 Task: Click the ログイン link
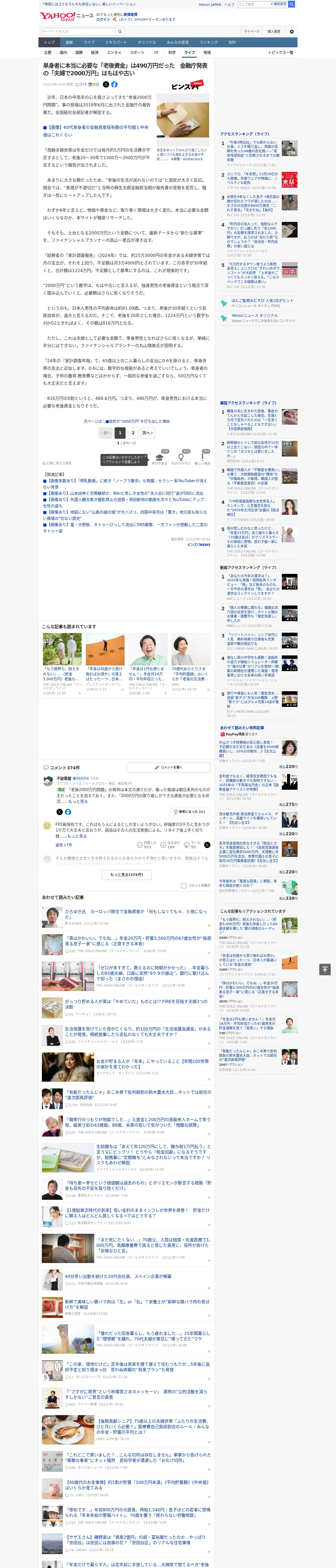[x=103, y=20]
